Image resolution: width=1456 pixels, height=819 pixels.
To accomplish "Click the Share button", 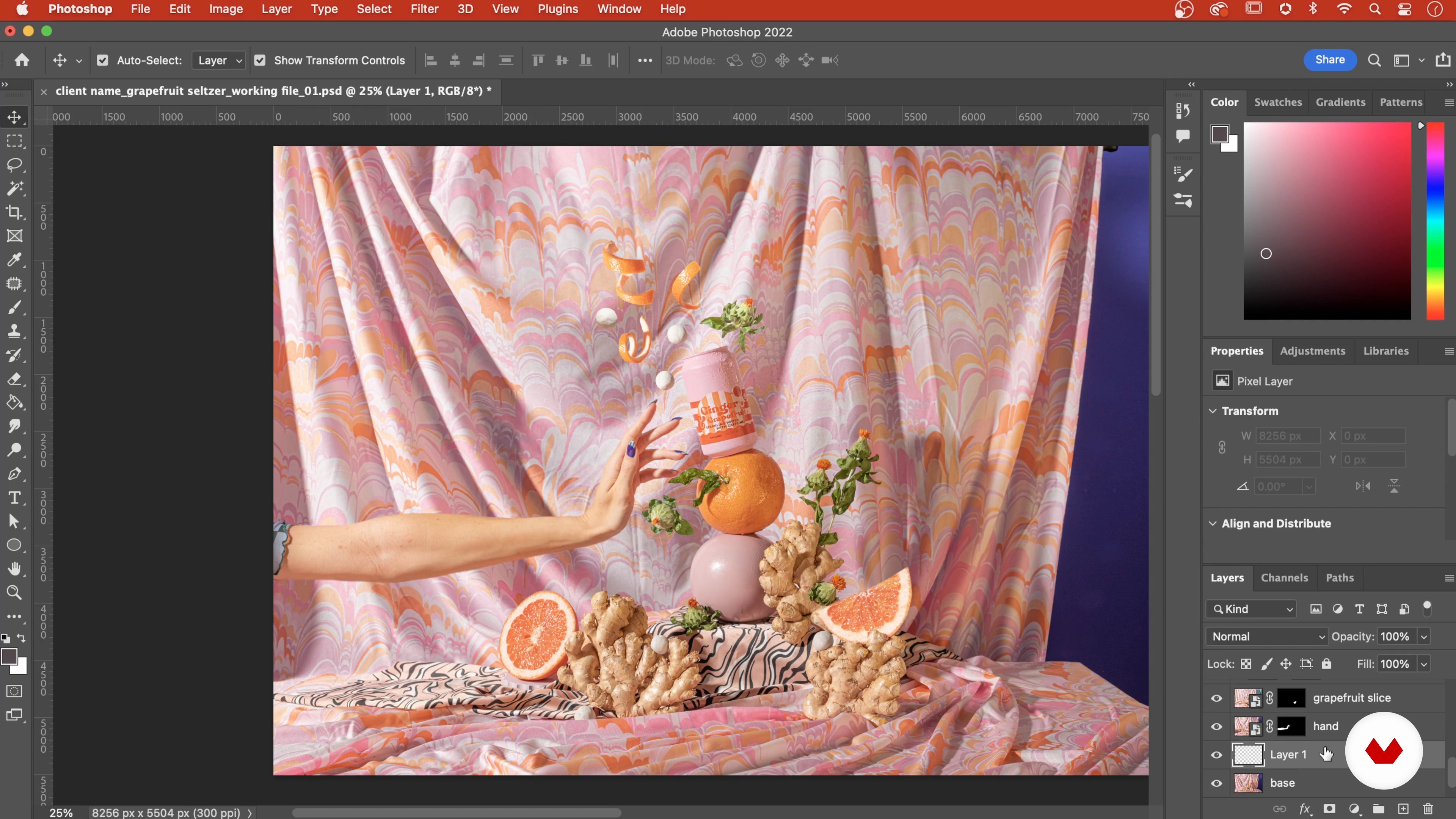I will tap(1329, 60).
